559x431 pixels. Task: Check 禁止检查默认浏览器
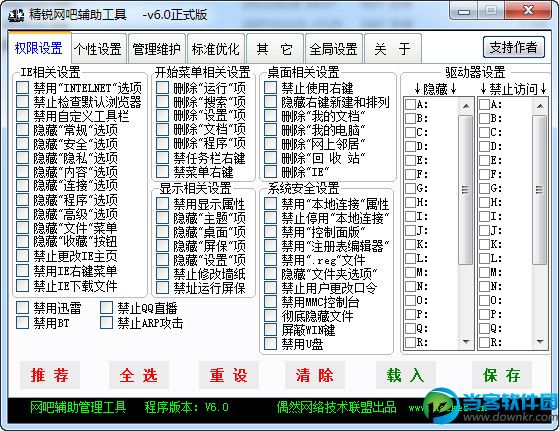click(x=22, y=102)
